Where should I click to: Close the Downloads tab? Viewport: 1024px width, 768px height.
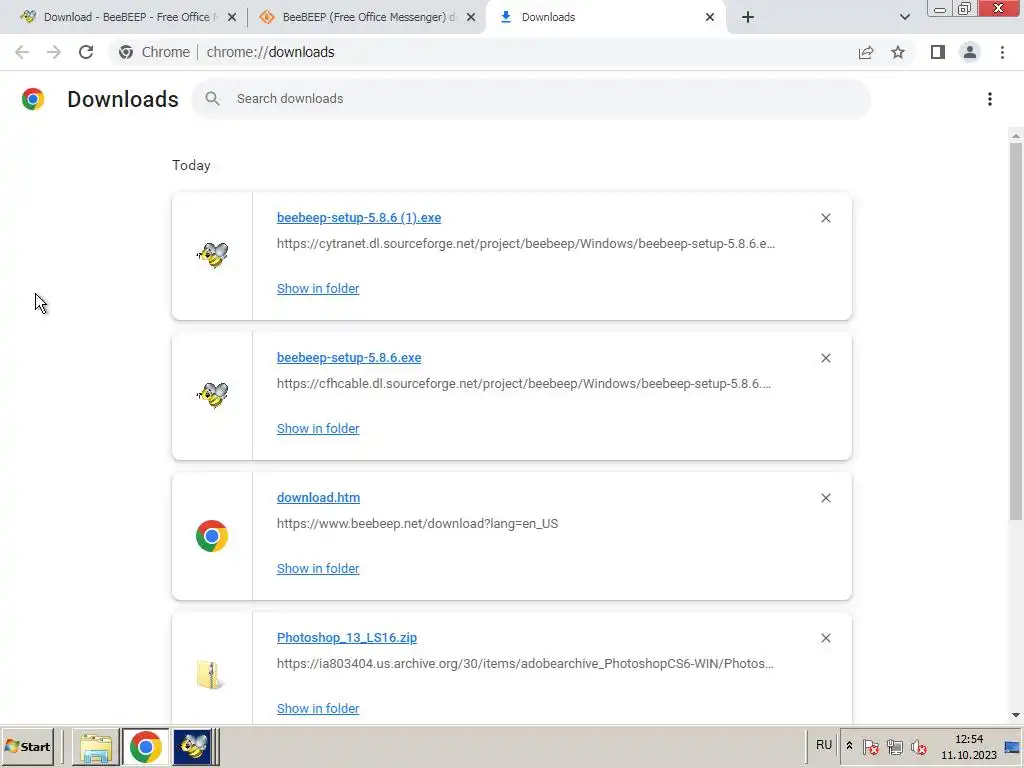[710, 18]
